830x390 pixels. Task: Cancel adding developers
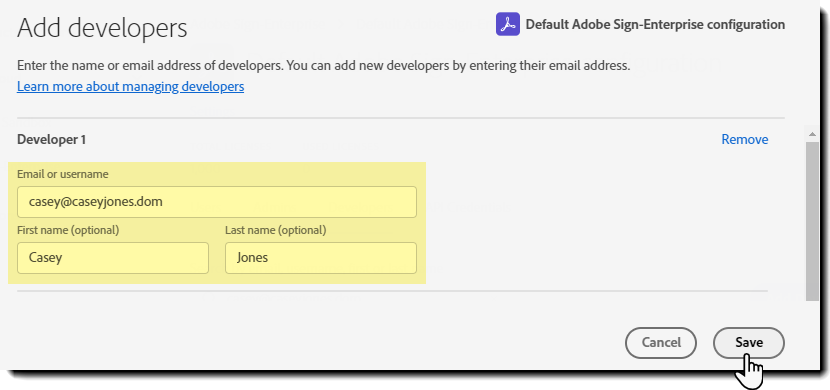pos(661,343)
